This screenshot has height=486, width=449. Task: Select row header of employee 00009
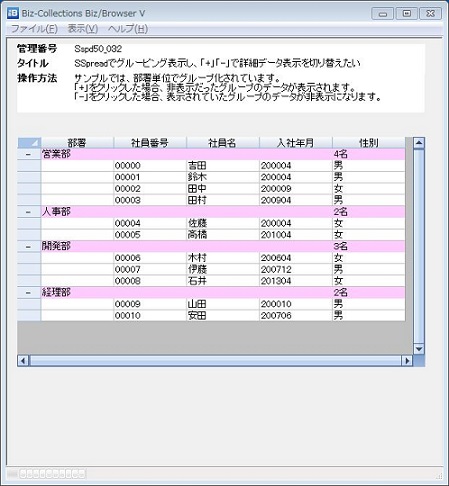click(x=29, y=304)
